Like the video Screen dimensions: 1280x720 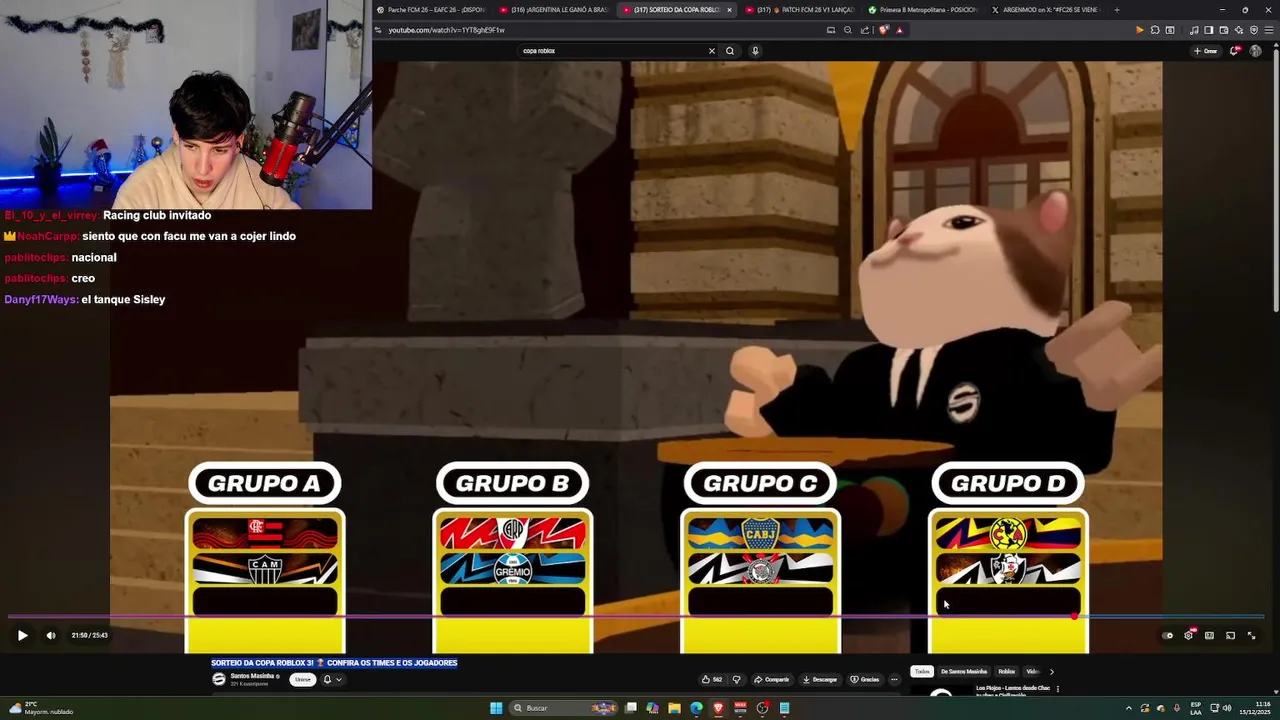[712, 679]
